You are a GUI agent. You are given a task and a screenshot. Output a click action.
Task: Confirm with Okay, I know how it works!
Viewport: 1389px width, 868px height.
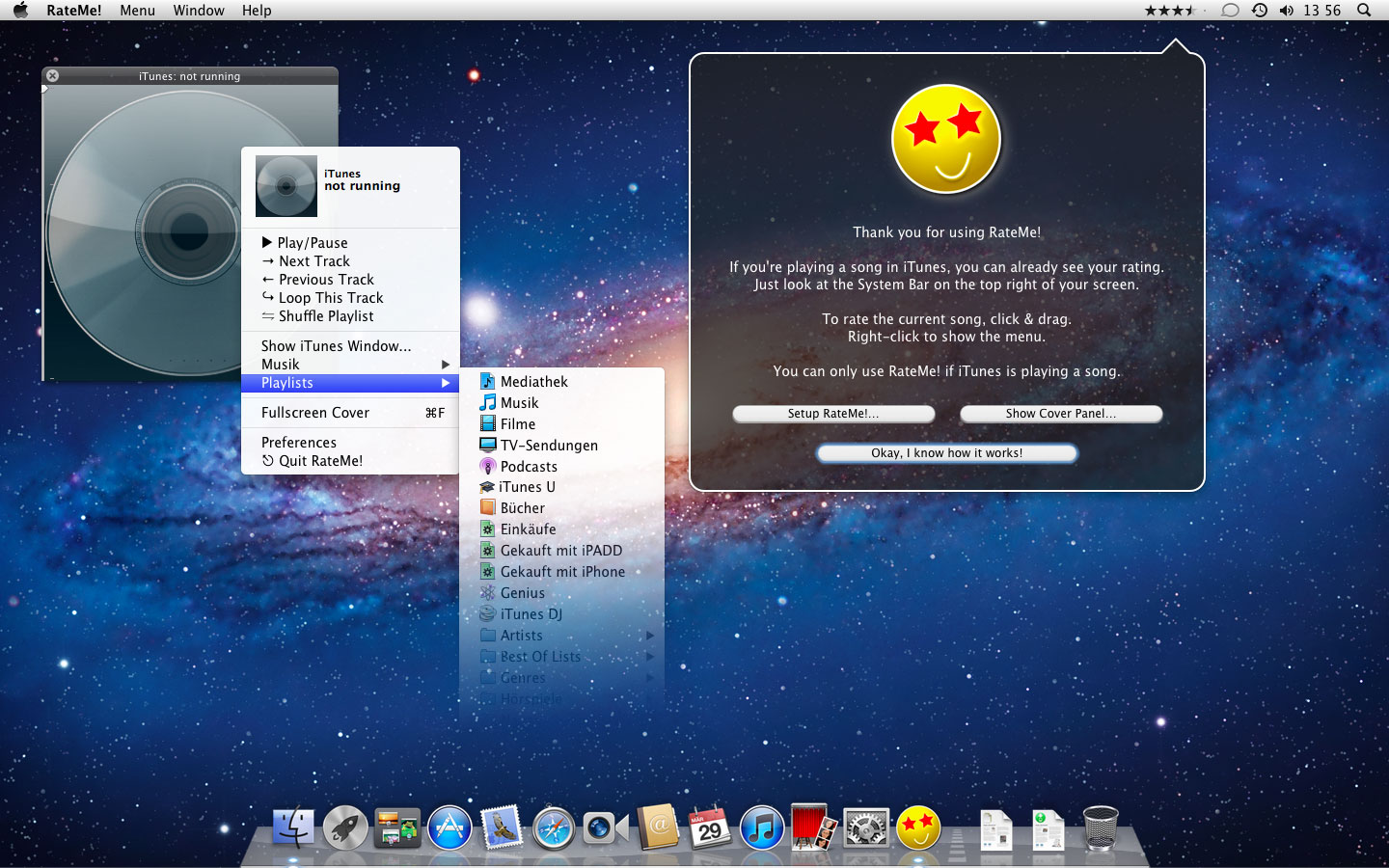947,453
